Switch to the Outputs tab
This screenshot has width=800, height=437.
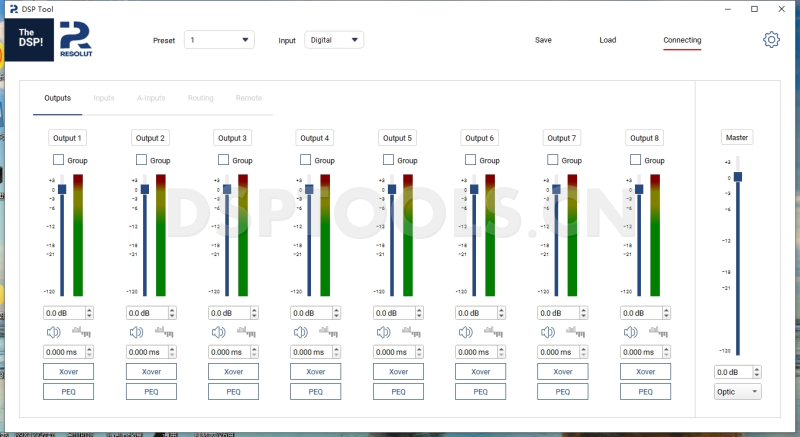coord(57,98)
